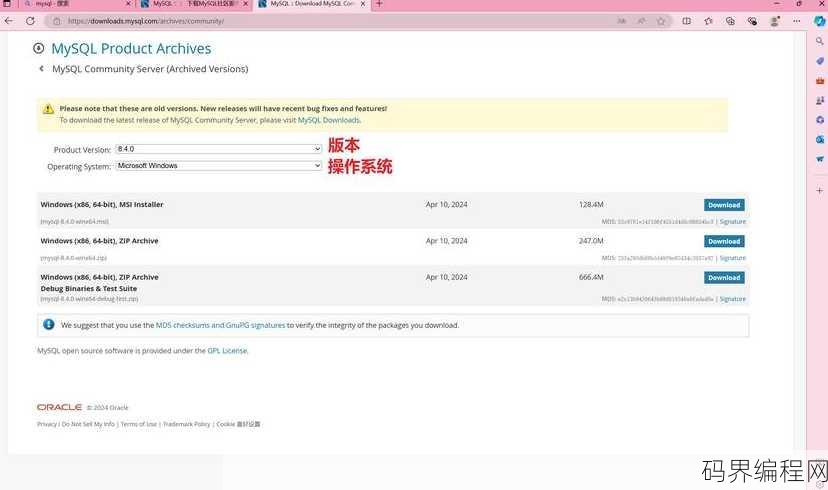Open the GPL License link
This screenshot has height=490, width=828.
227,351
